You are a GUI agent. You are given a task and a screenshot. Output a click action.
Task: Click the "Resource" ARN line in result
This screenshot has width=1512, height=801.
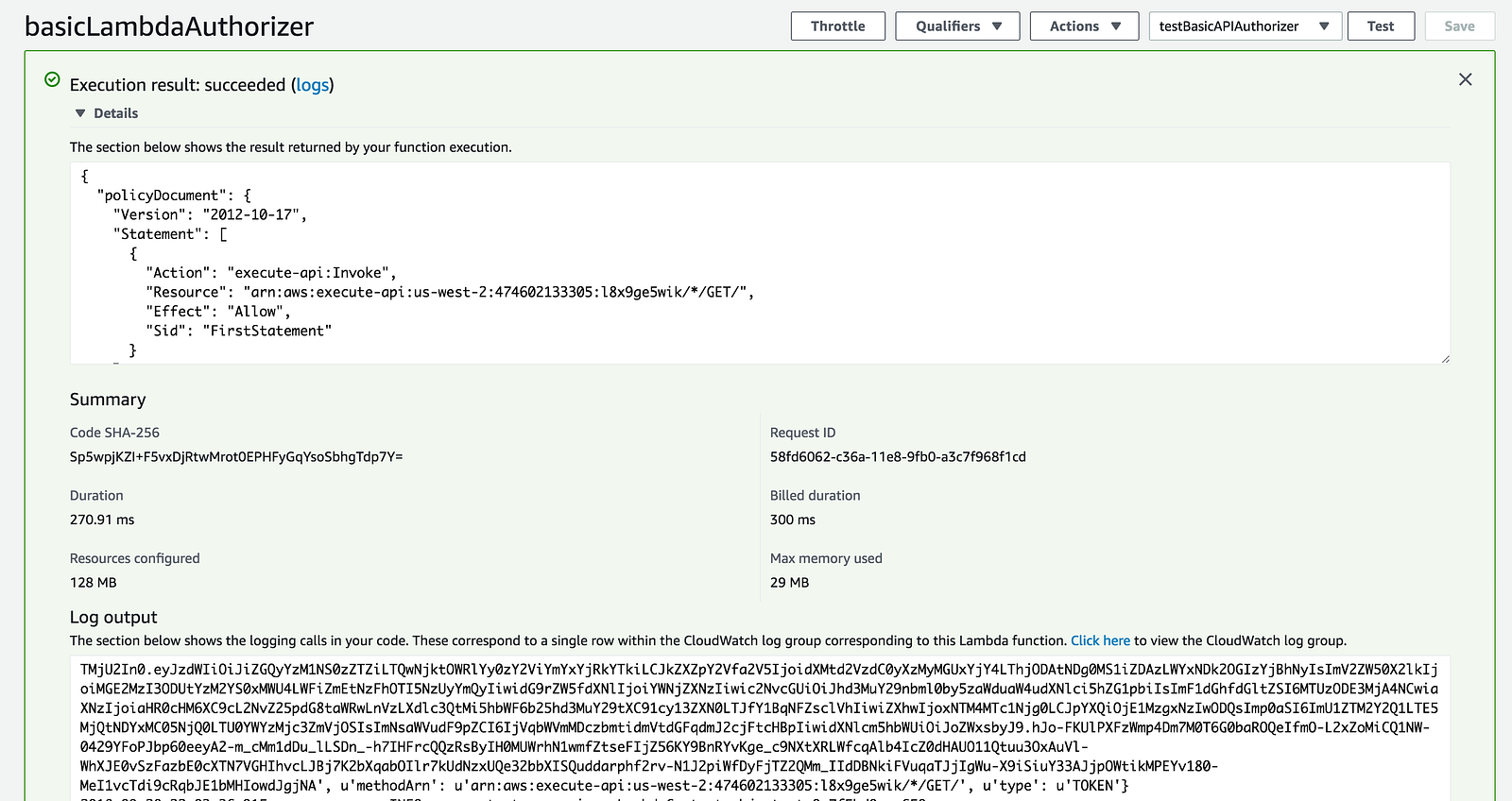coord(450,292)
